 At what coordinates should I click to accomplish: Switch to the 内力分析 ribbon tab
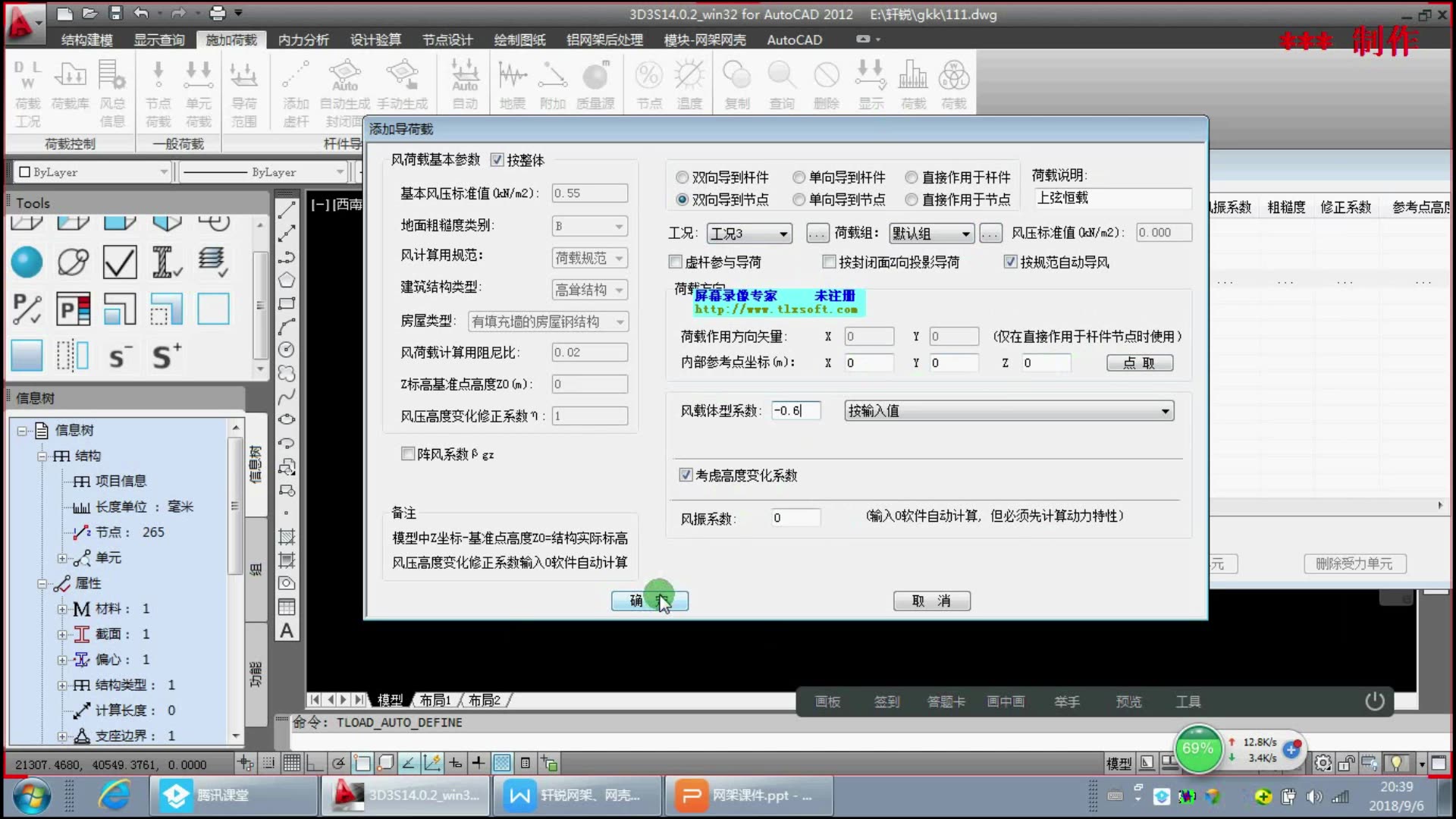[303, 39]
